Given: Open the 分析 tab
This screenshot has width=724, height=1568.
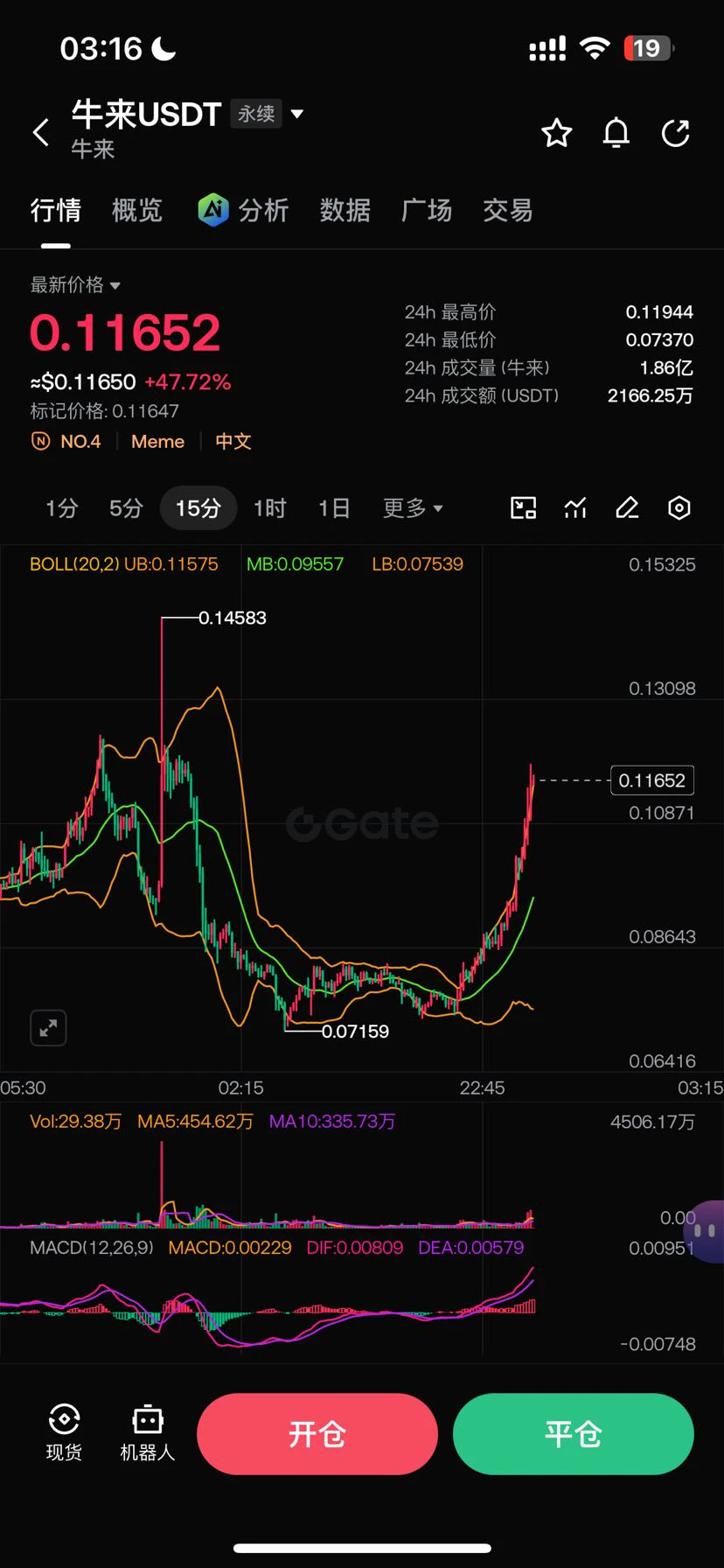Looking at the screenshot, I should pyautogui.click(x=264, y=210).
